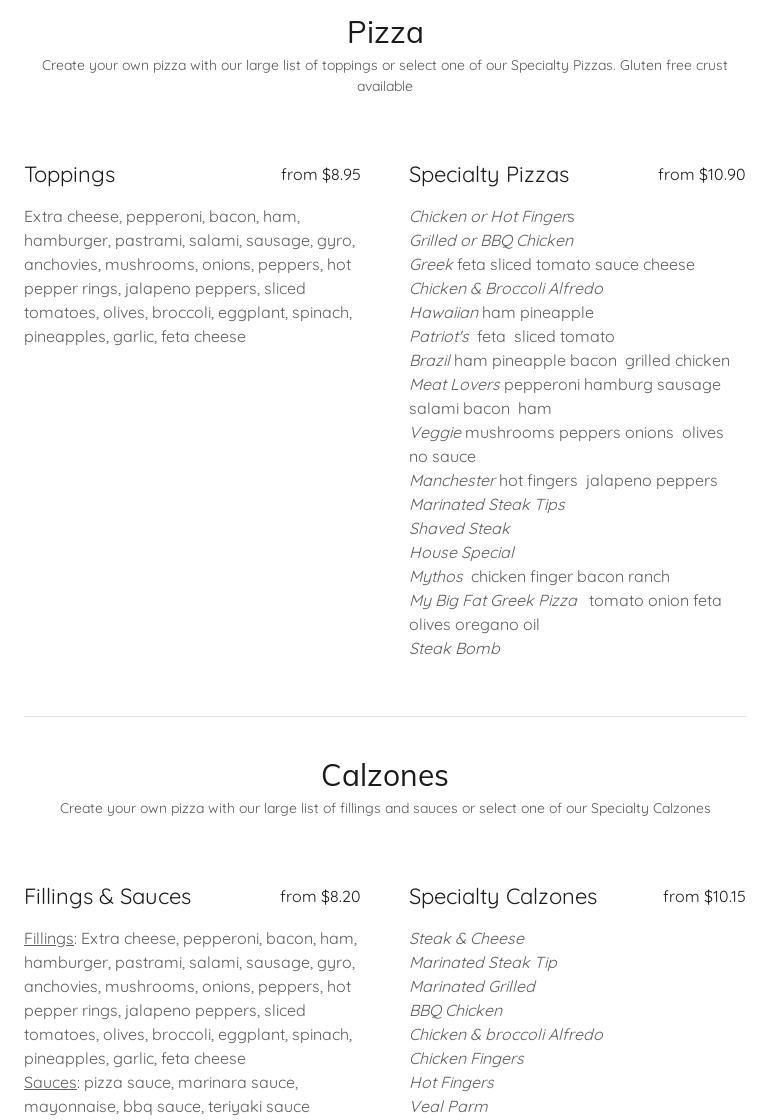Click the Specialty Pizzas price from $10.90

(x=701, y=175)
